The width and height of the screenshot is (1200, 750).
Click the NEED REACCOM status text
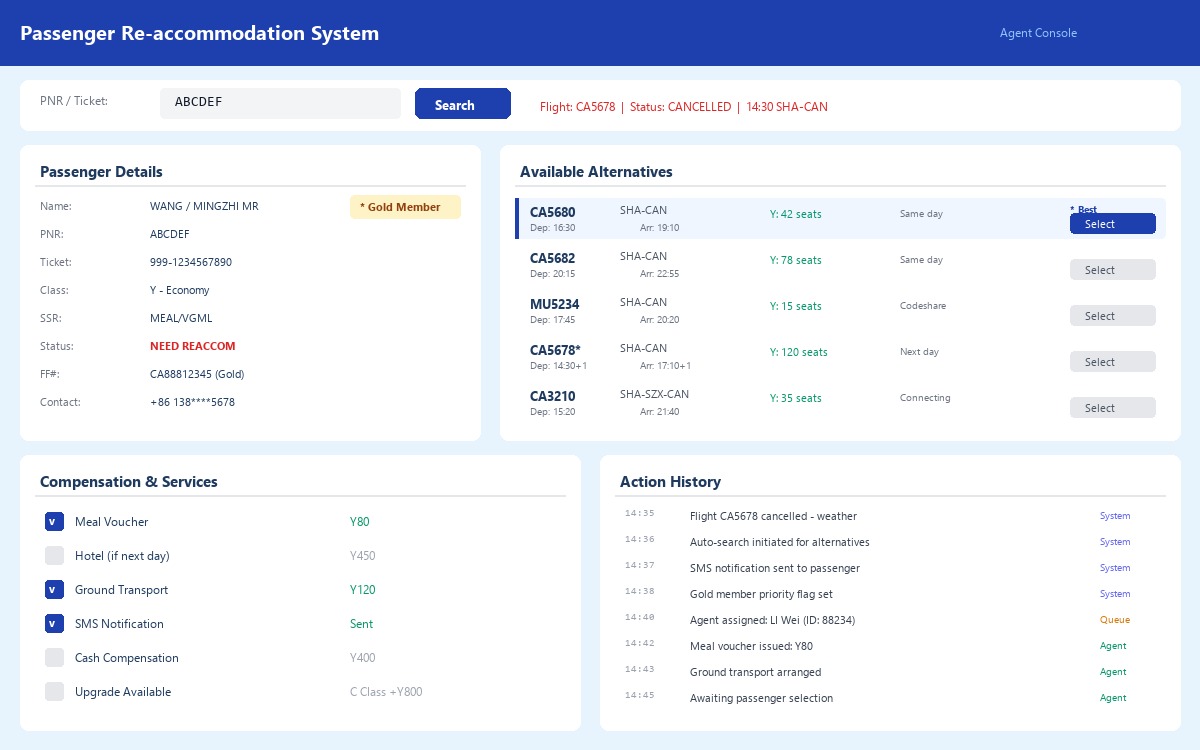[x=192, y=346]
